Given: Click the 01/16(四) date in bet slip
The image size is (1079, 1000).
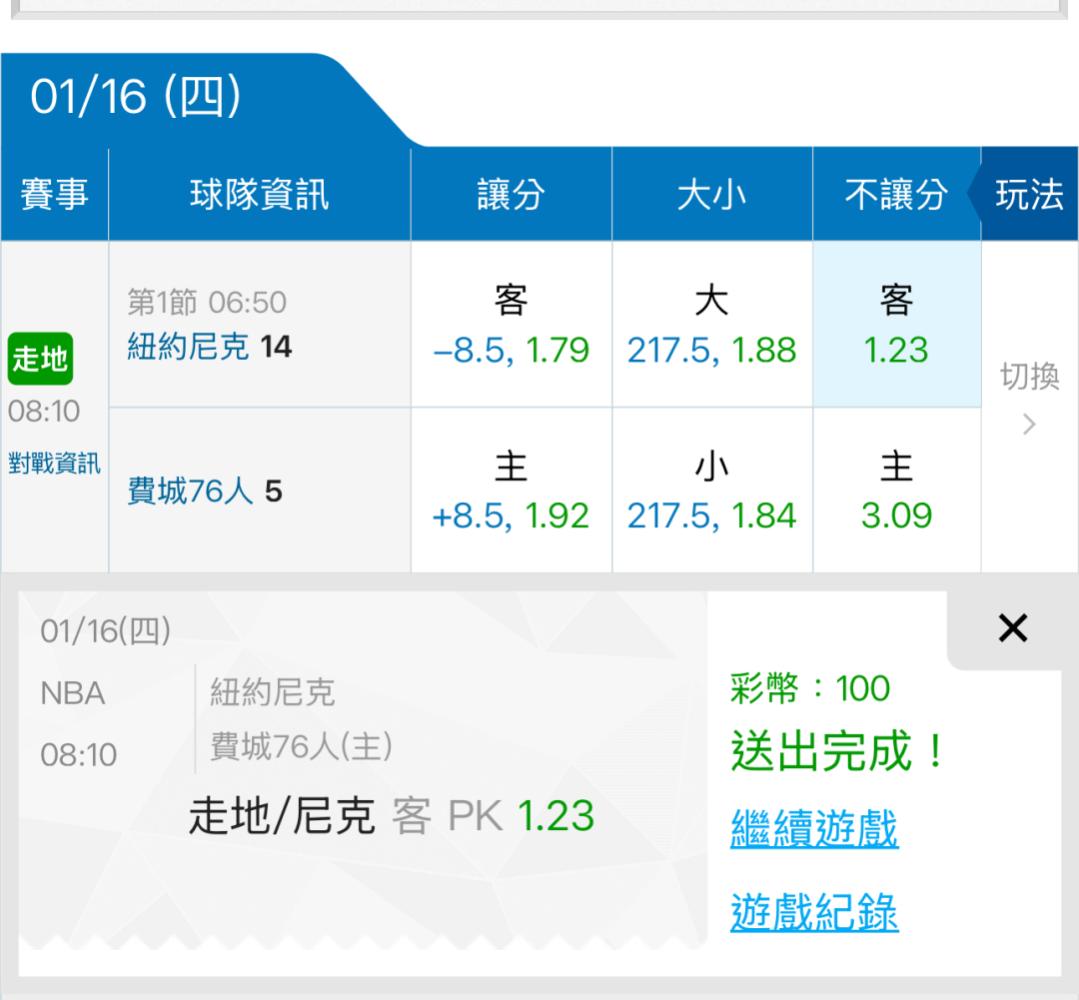Looking at the screenshot, I should 105,631.
